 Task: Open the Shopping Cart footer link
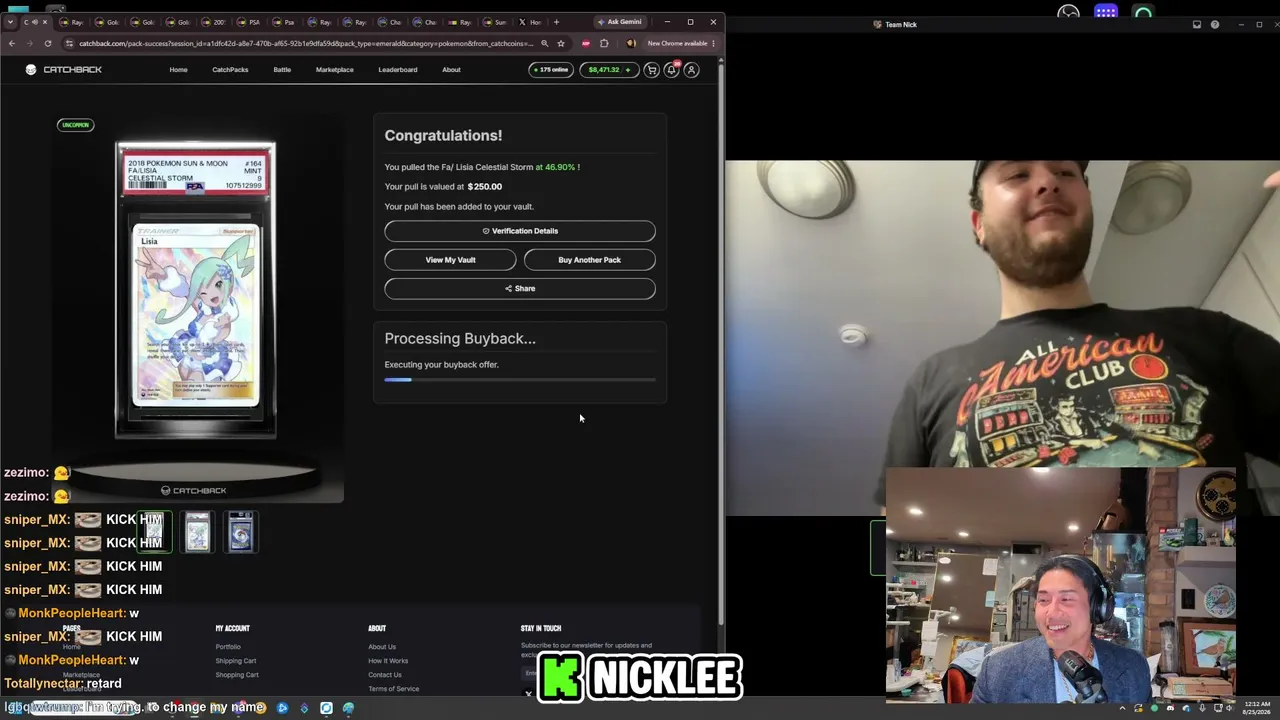pos(237,675)
